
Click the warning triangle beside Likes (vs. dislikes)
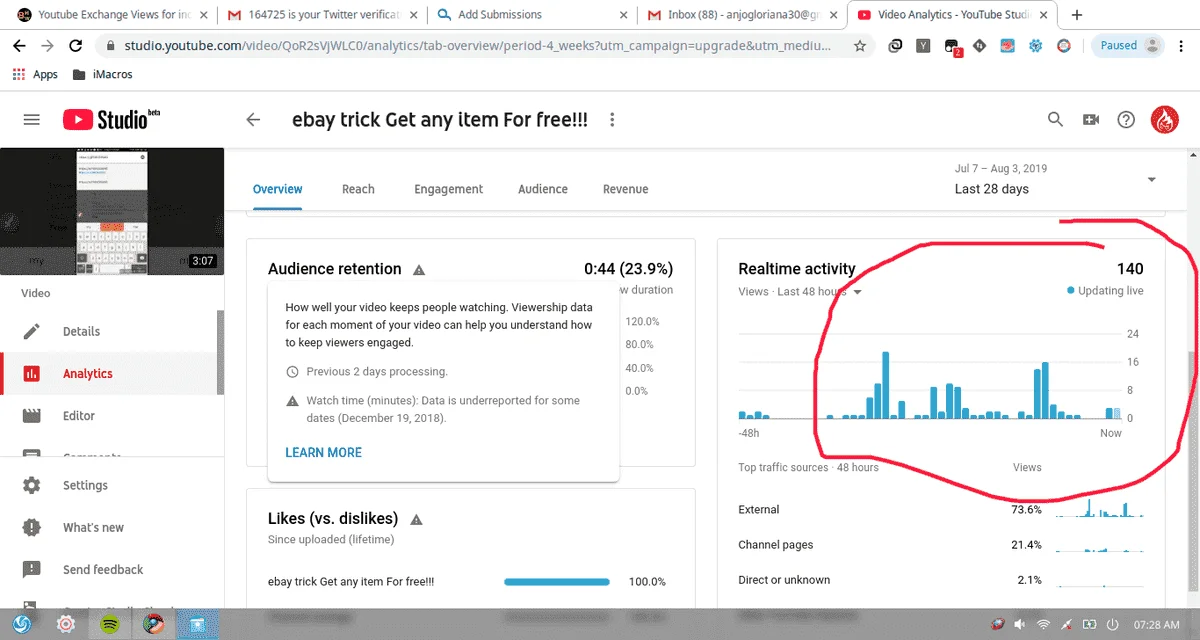(416, 519)
